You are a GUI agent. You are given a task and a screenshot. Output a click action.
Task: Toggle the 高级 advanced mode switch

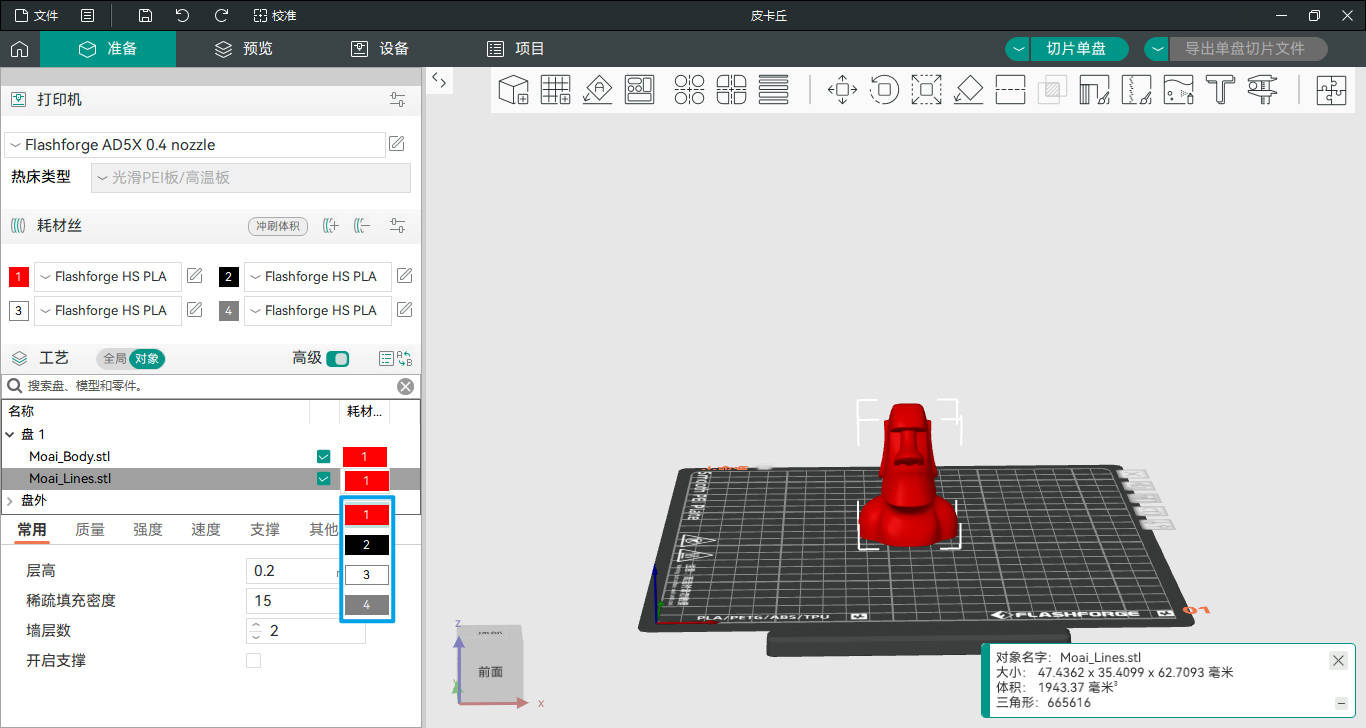pyautogui.click(x=338, y=359)
